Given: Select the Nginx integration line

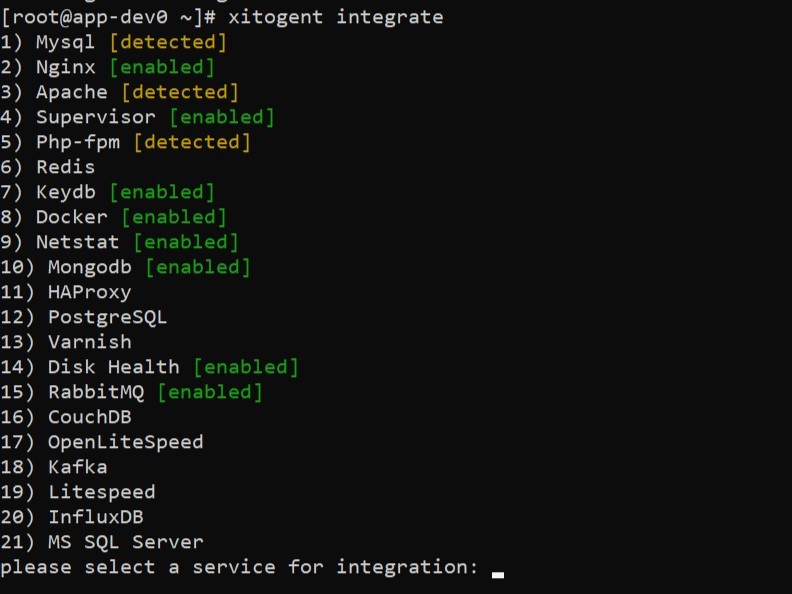Looking at the screenshot, I should (x=66, y=67).
